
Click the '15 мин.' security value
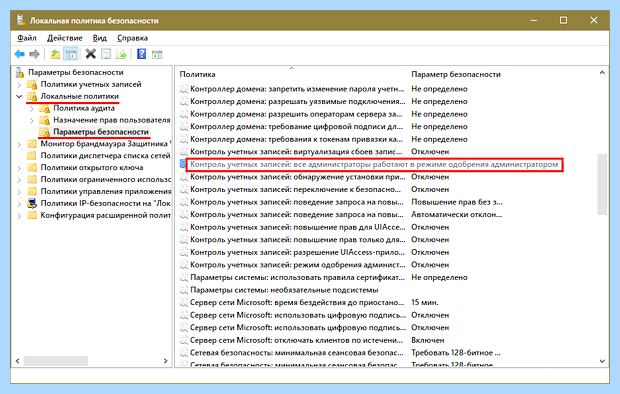point(425,303)
